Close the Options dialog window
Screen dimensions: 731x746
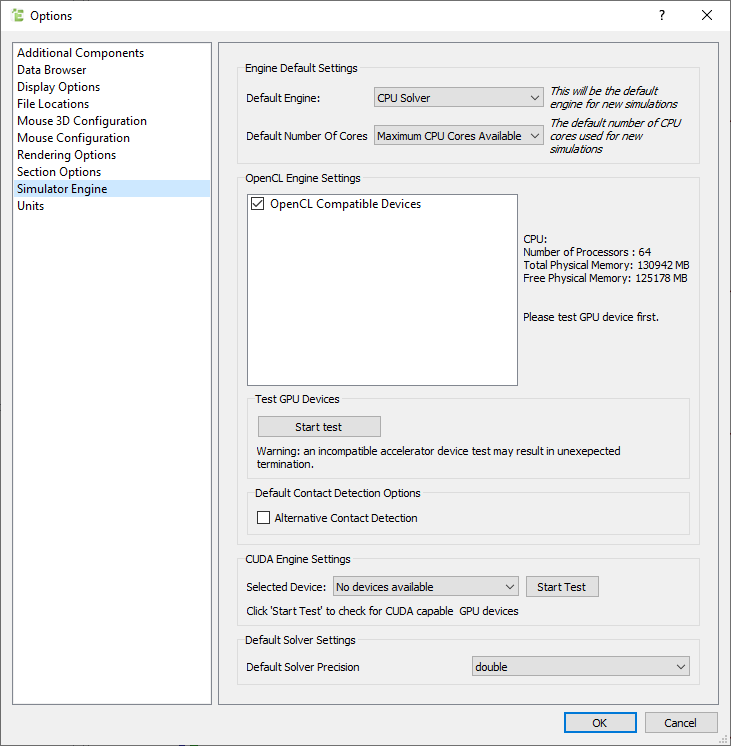point(707,16)
